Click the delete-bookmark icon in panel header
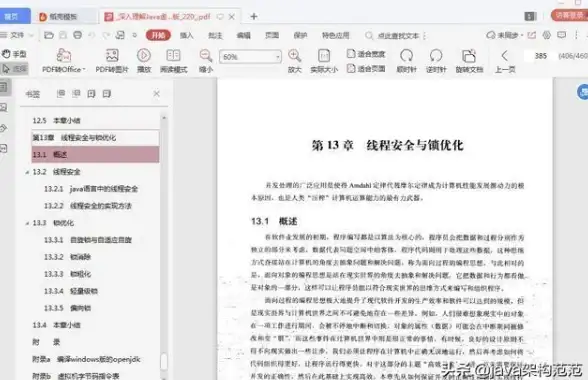The image size is (588, 380). pyautogui.click(x=107, y=93)
